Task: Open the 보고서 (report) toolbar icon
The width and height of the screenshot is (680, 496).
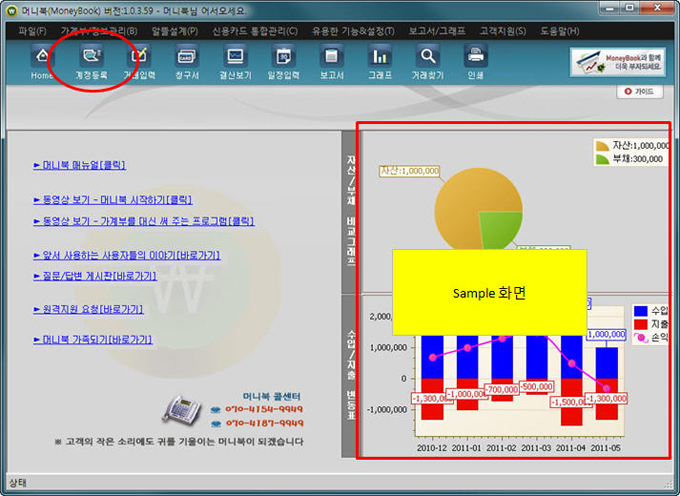Action: 332,62
